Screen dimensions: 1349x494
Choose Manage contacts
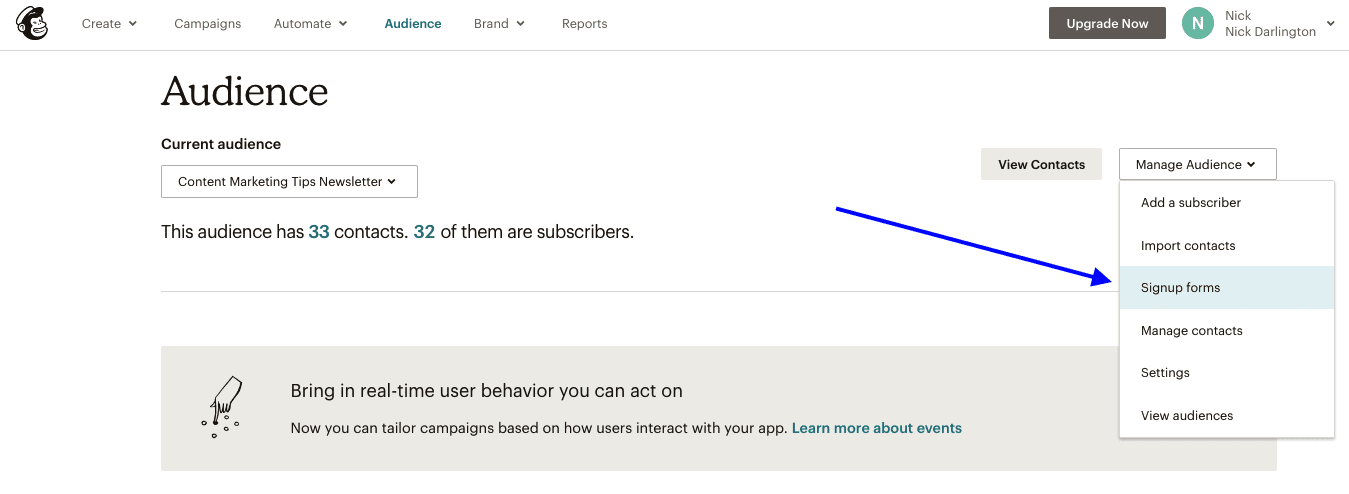point(1227,330)
